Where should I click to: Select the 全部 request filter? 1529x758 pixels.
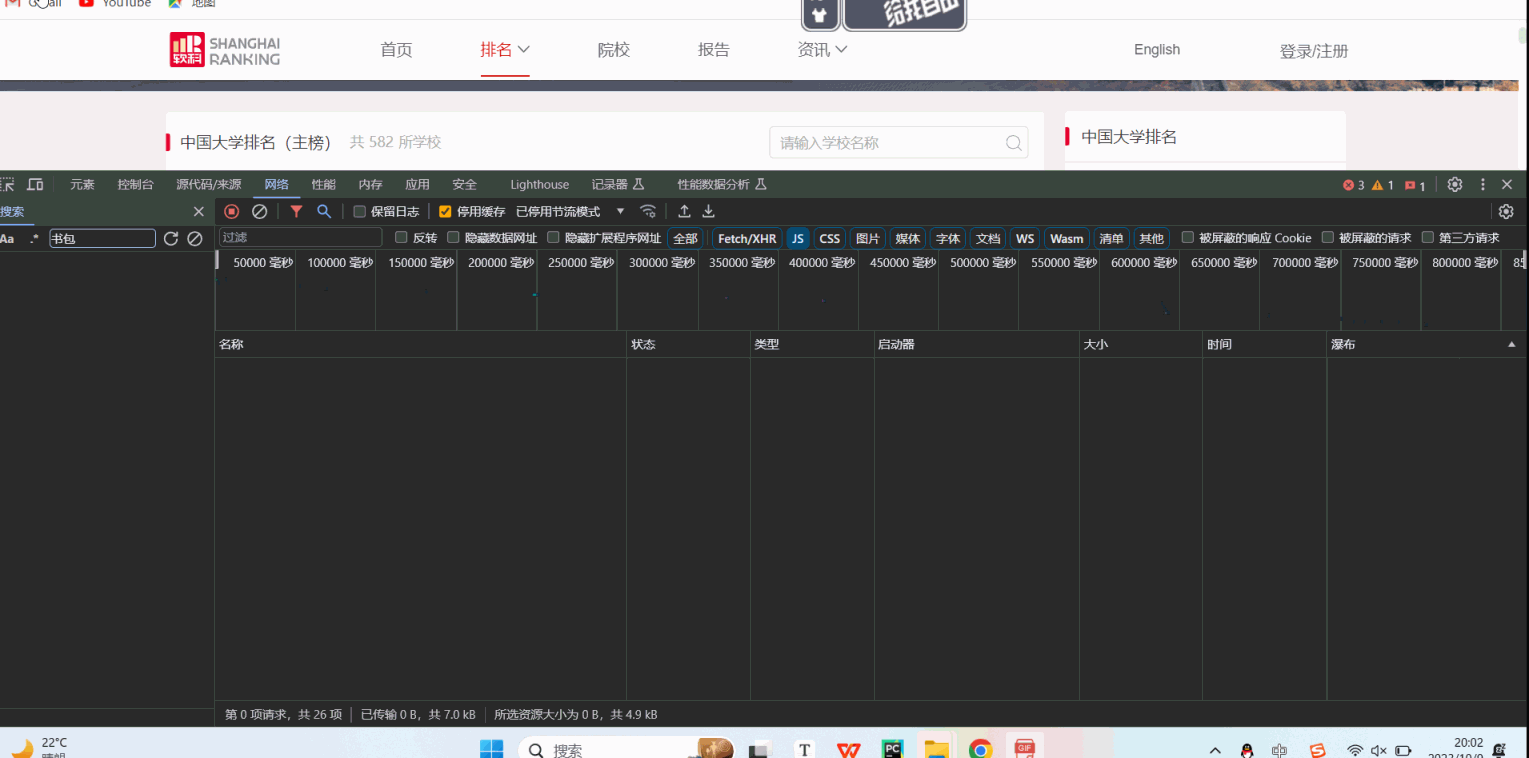pyautogui.click(x=685, y=239)
